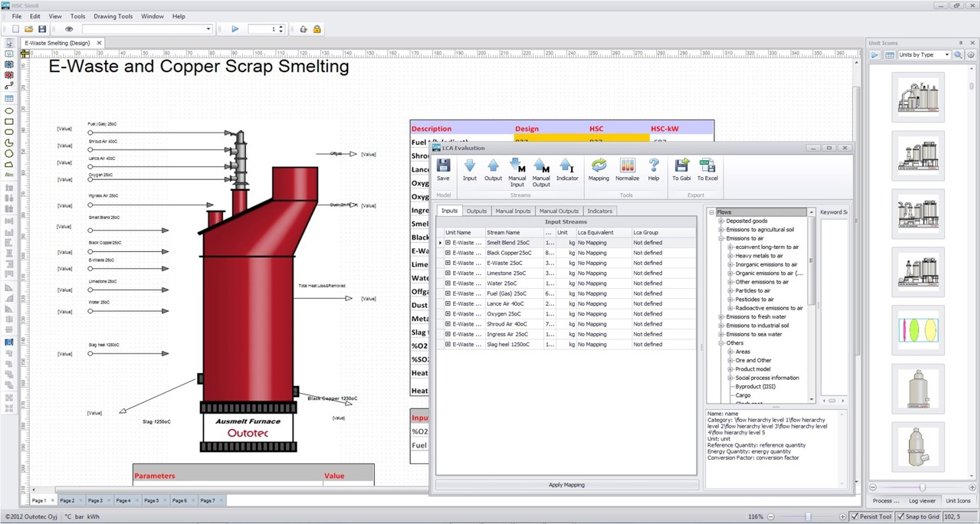Expand the Smelt Blend 25oC row
This screenshot has height=524, width=980.
point(448,243)
